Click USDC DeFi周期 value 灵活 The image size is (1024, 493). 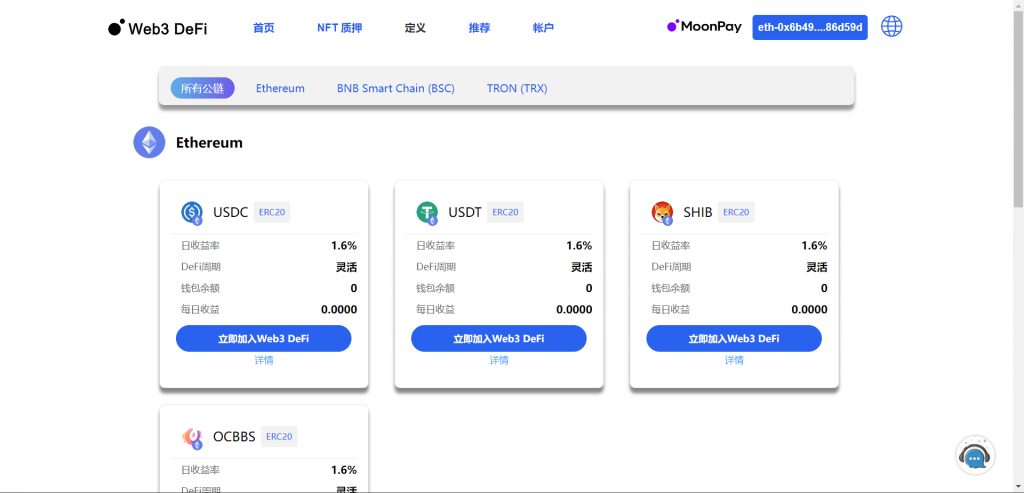(x=347, y=267)
